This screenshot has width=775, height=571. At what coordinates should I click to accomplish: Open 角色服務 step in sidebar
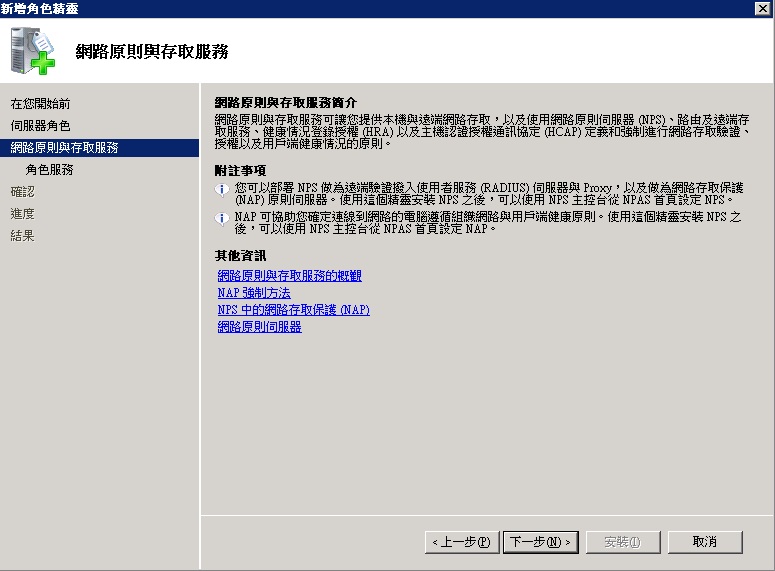pyautogui.click(x=49, y=170)
